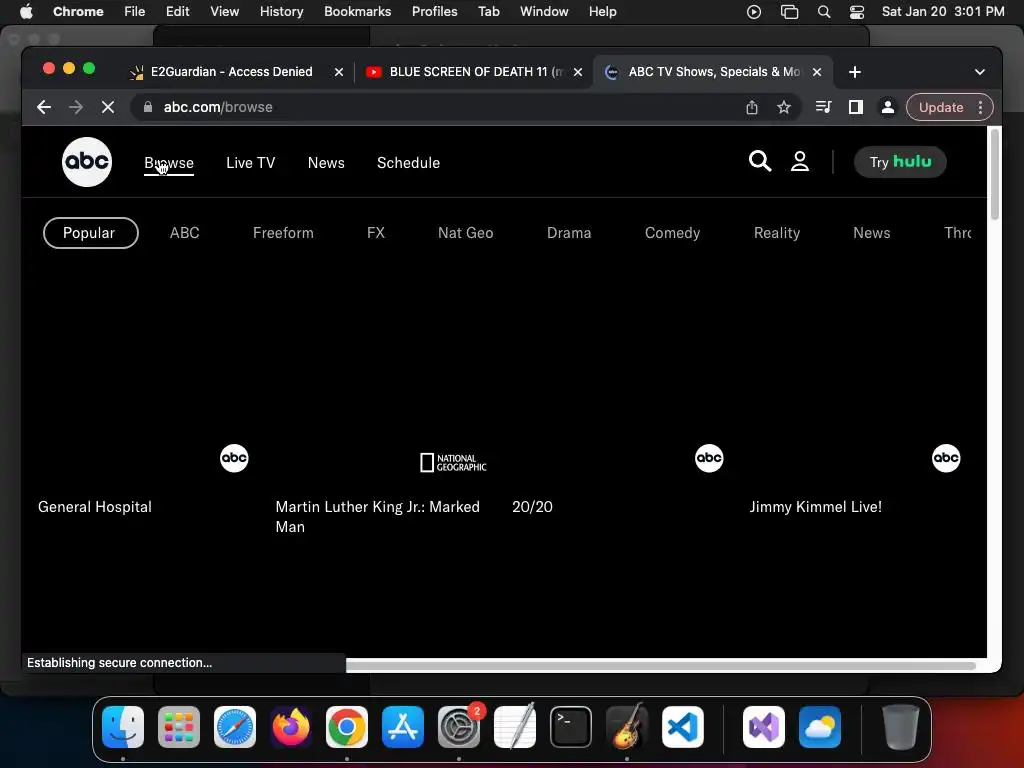Open the Chrome profile avatar icon
Image resolution: width=1024 pixels, height=768 pixels.
(888, 107)
